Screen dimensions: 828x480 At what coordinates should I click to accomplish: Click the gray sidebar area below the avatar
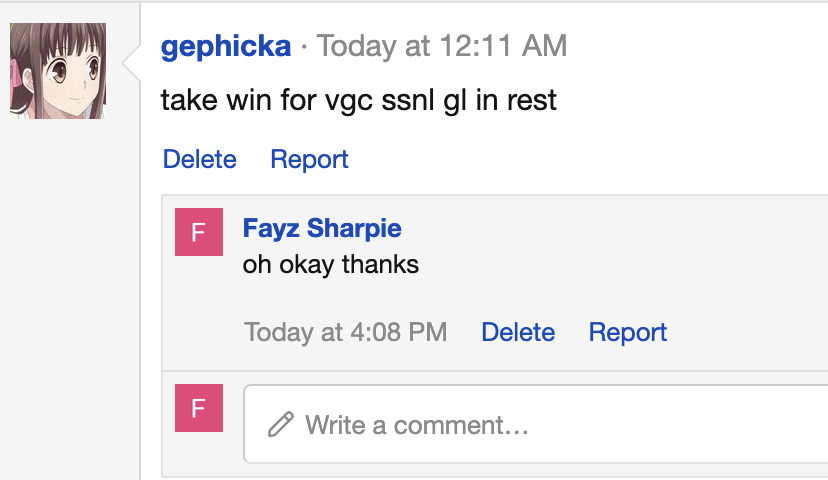tap(70, 300)
